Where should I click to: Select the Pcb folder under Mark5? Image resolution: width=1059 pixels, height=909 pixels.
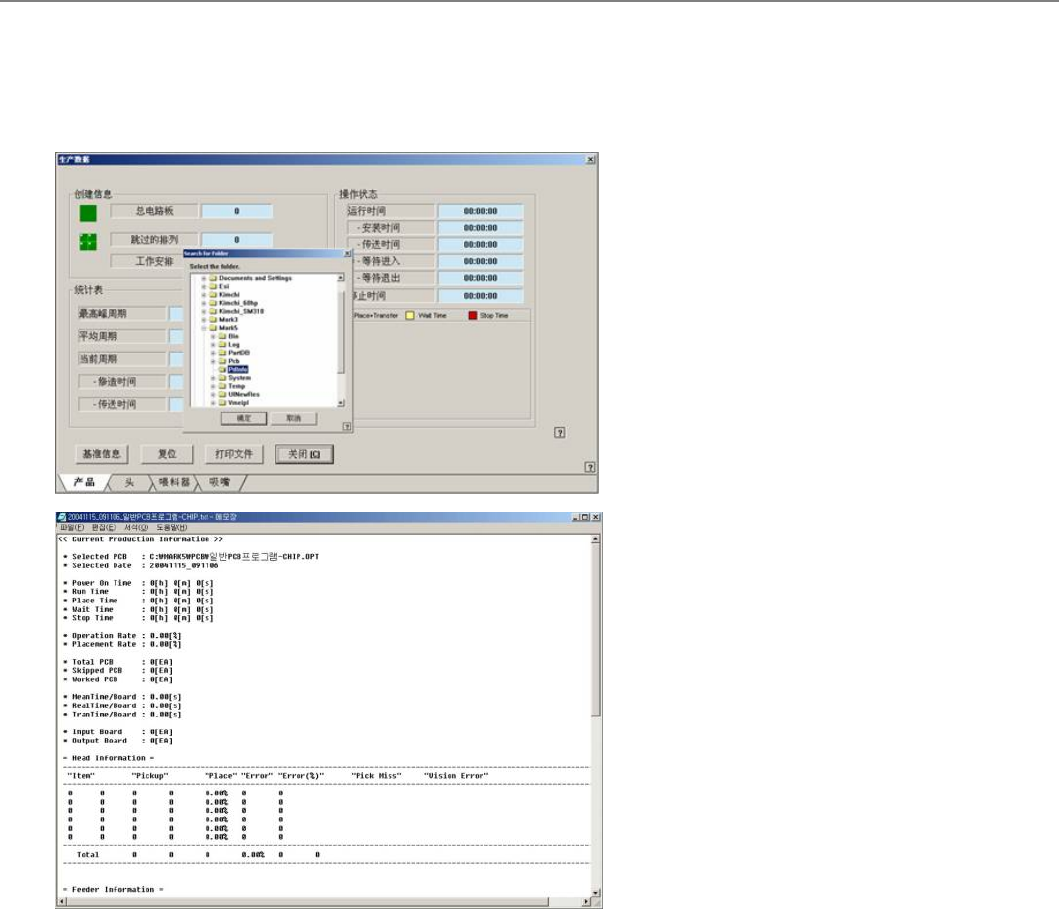coord(234,361)
